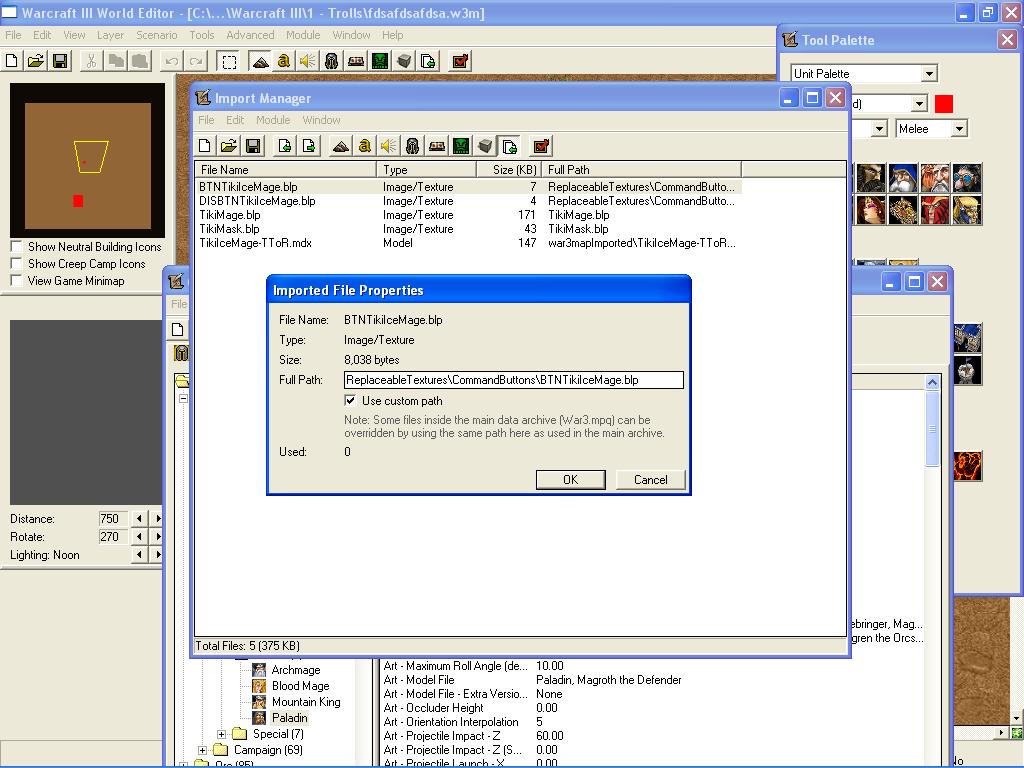Sort by Size (KB) column header

510,170
